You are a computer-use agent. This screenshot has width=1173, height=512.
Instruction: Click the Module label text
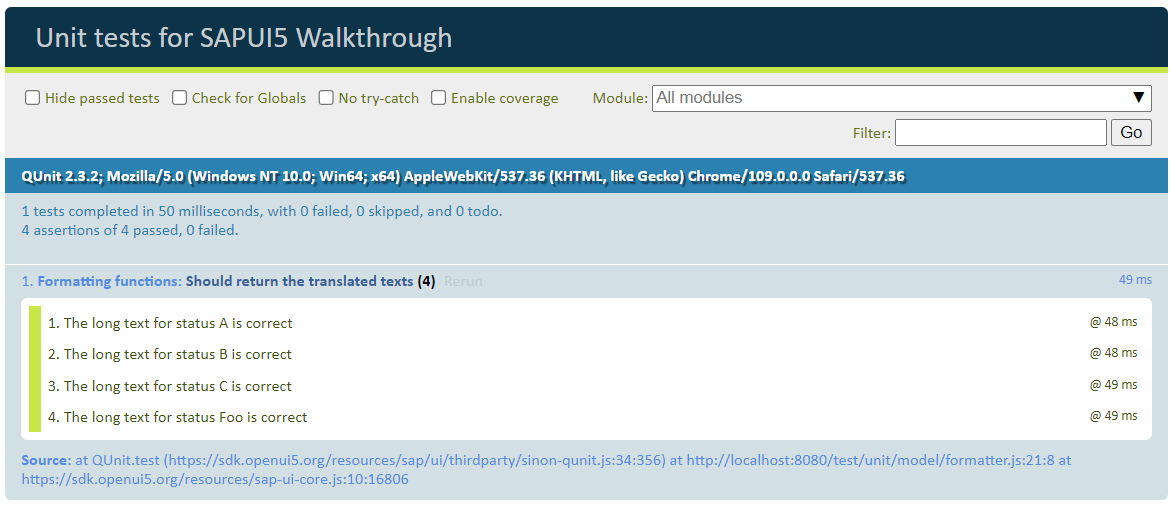point(620,98)
